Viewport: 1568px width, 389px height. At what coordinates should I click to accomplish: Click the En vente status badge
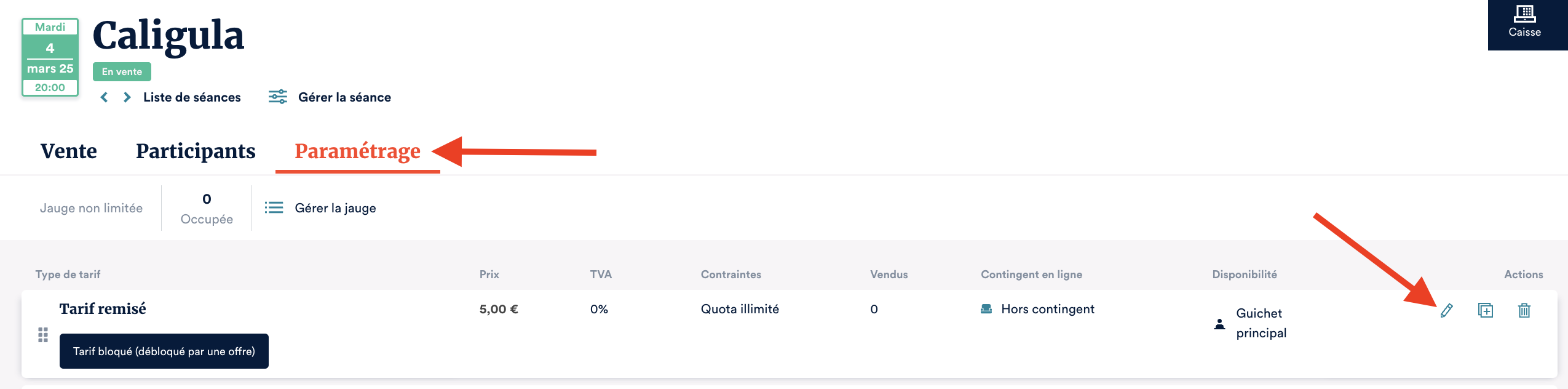tap(122, 71)
